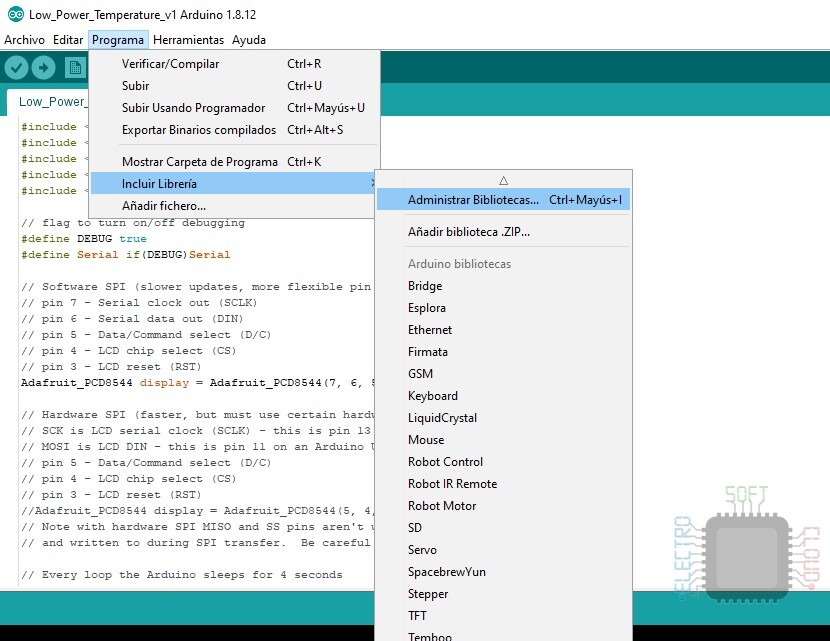Screen dimensions: 830x641
Task: Open the Ayuda menu
Action: tap(249, 40)
